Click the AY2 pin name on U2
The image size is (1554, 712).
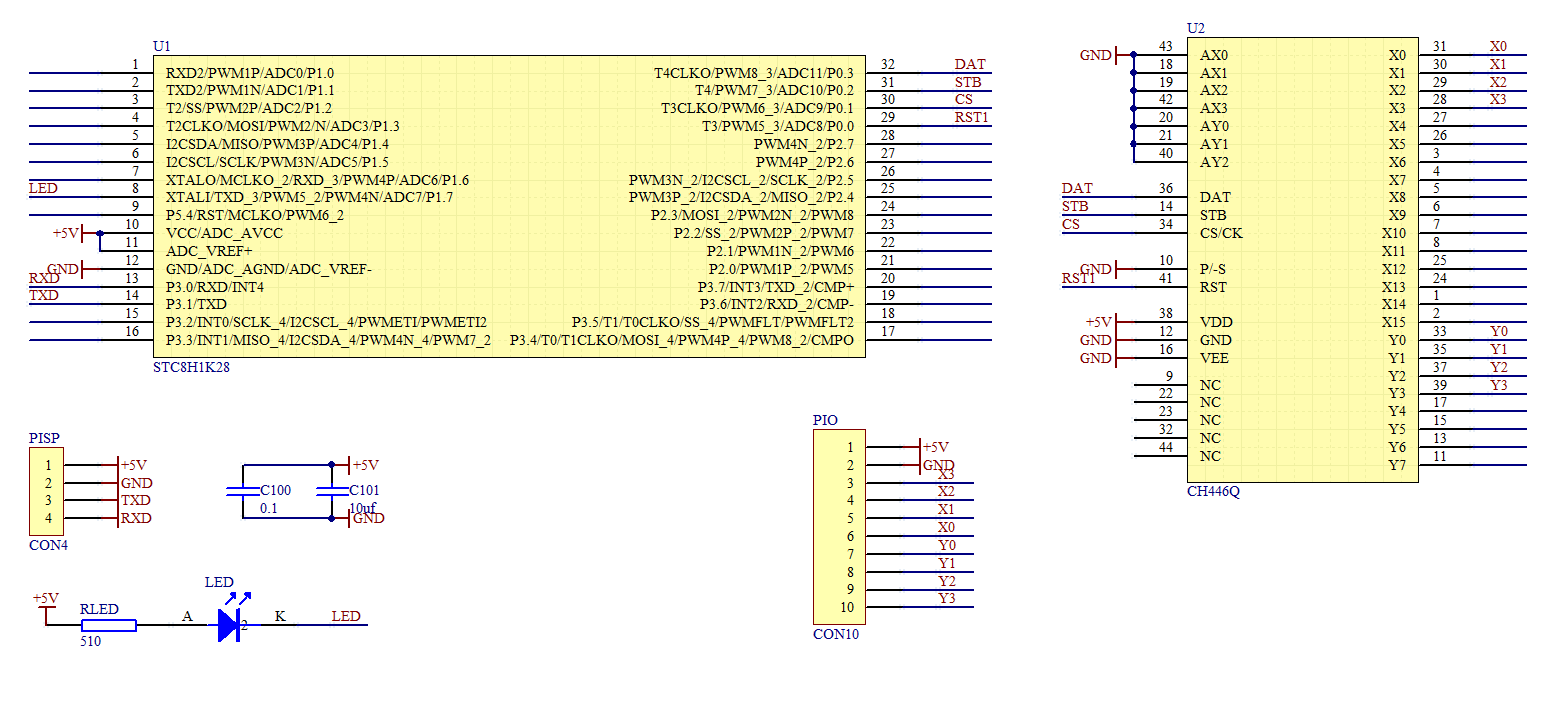coord(1214,162)
